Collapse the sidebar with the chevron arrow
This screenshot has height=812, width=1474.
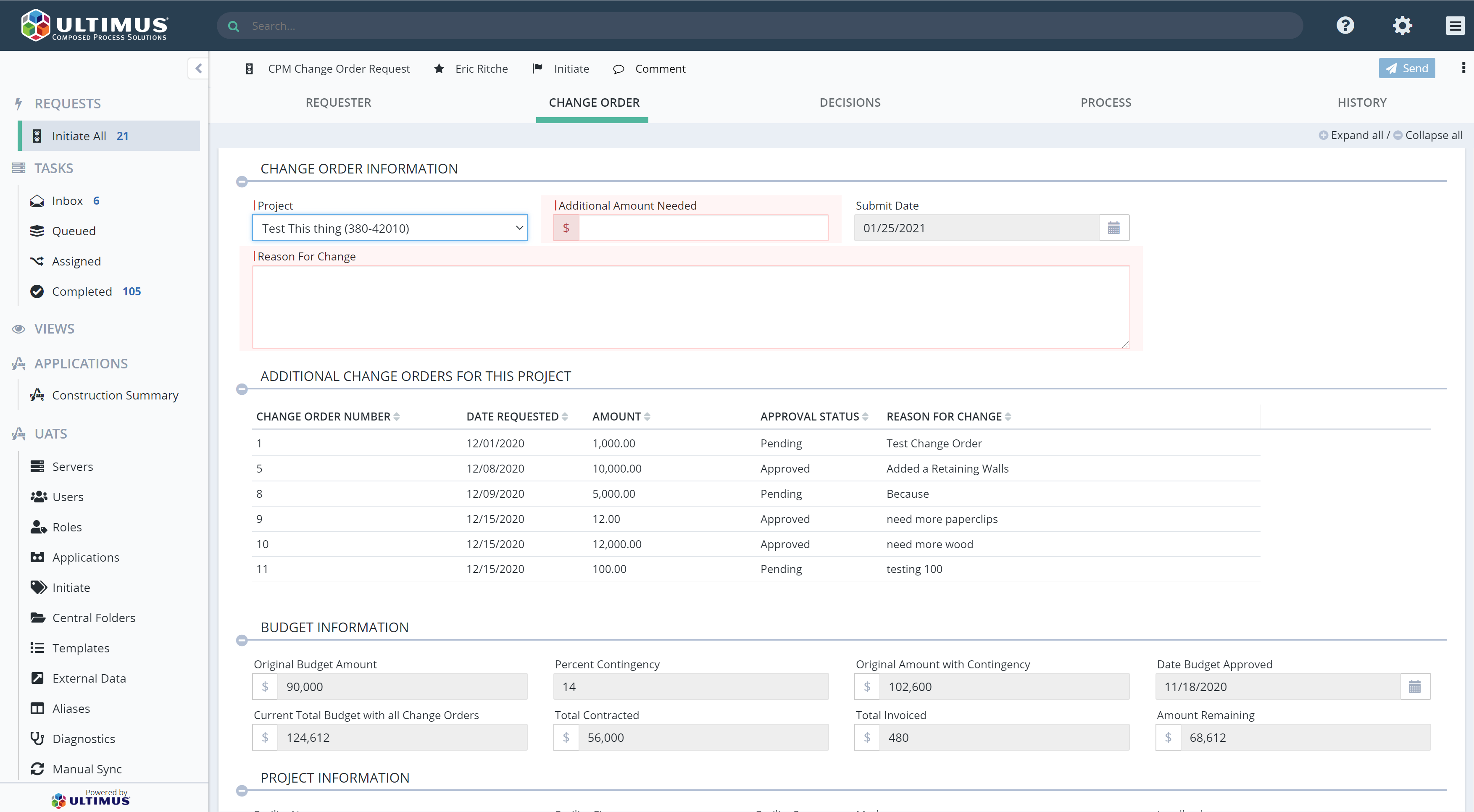pyautogui.click(x=199, y=68)
